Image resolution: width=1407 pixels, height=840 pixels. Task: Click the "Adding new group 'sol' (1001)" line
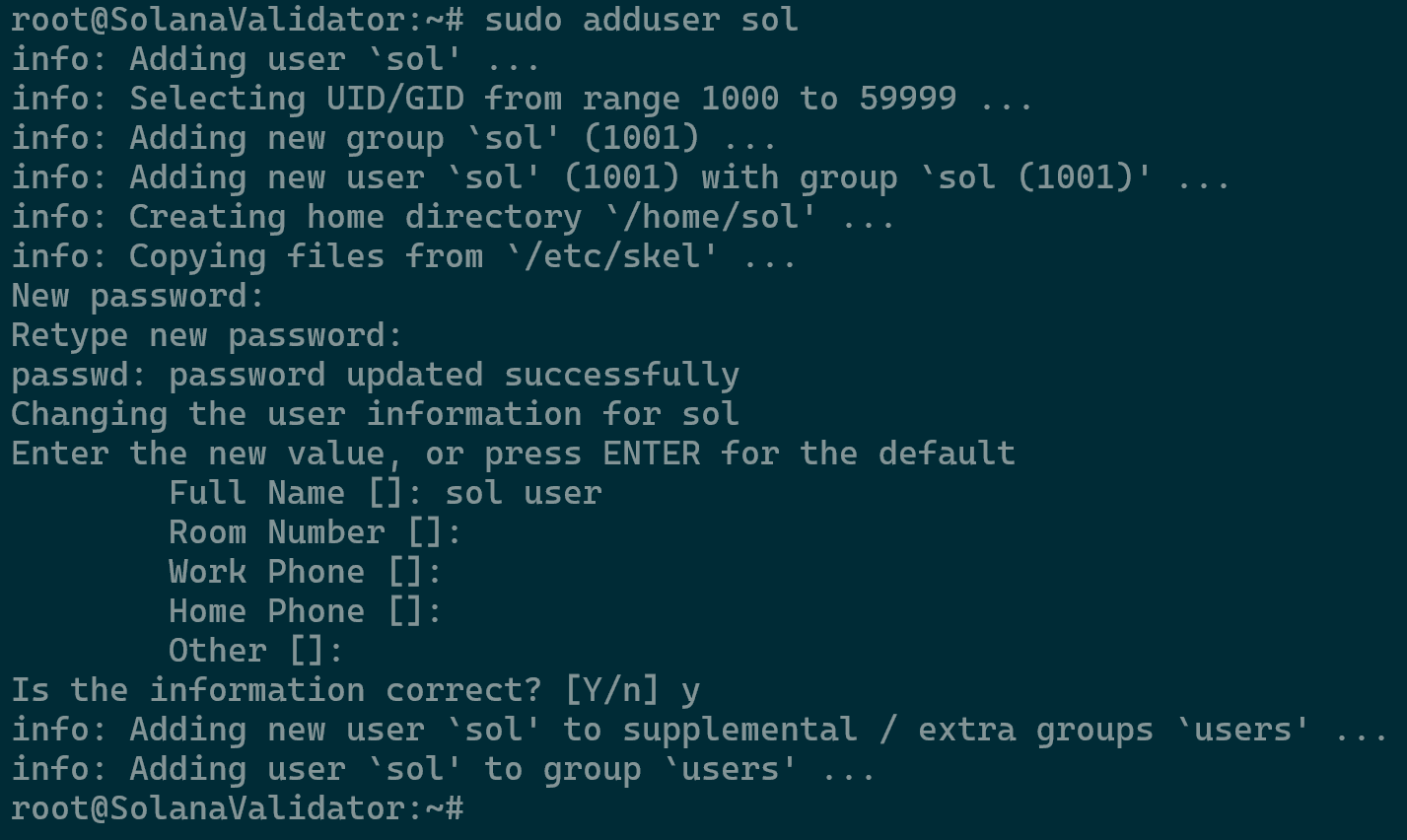[394, 138]
